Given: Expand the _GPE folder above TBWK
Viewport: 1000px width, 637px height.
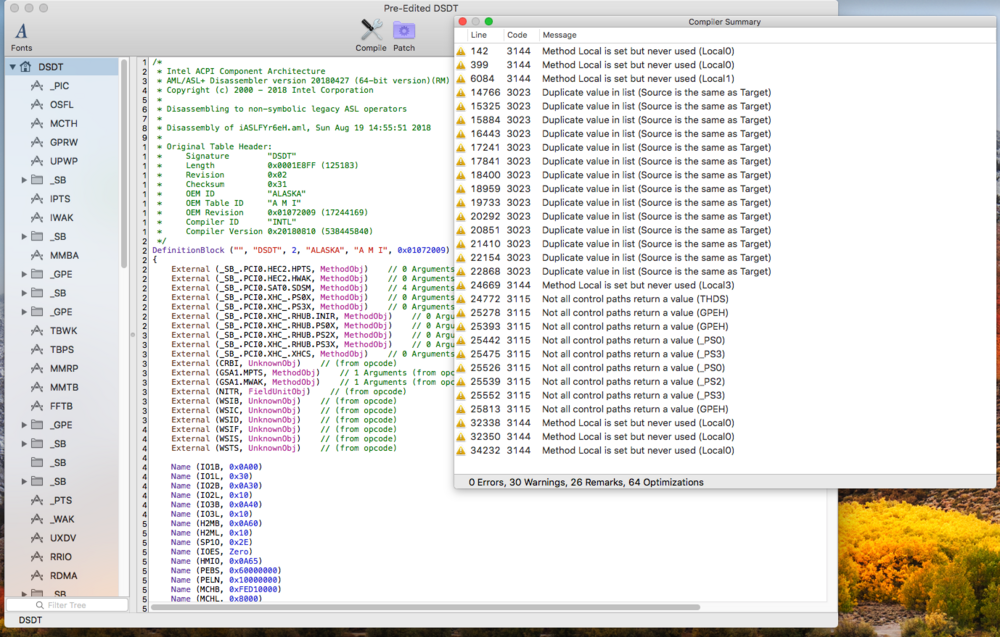Looking at the screenshot, I should pos(24,312).
